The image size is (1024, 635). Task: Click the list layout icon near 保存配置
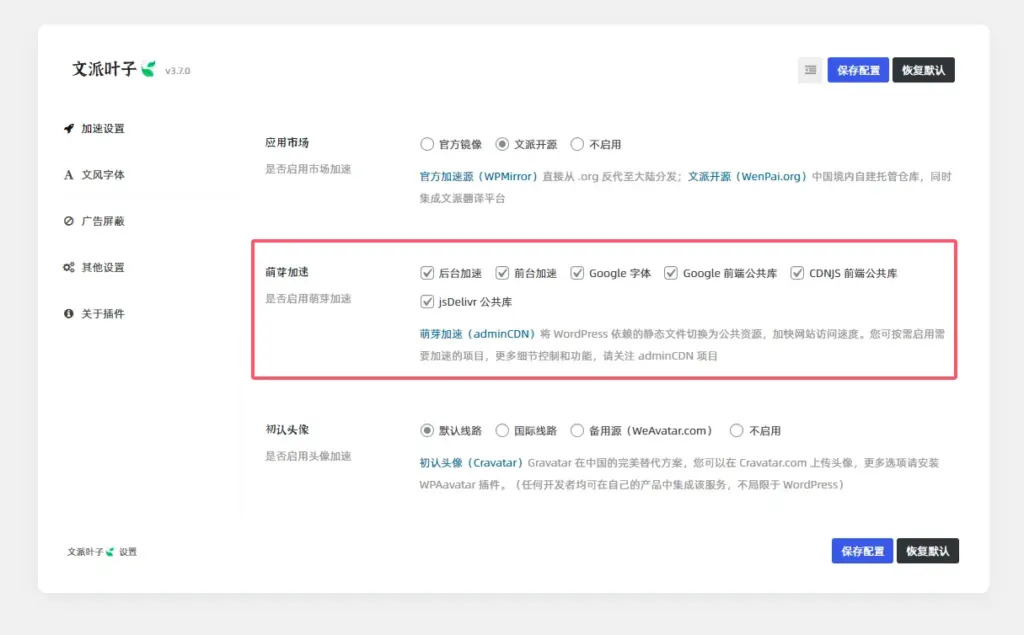coord(810,70)
